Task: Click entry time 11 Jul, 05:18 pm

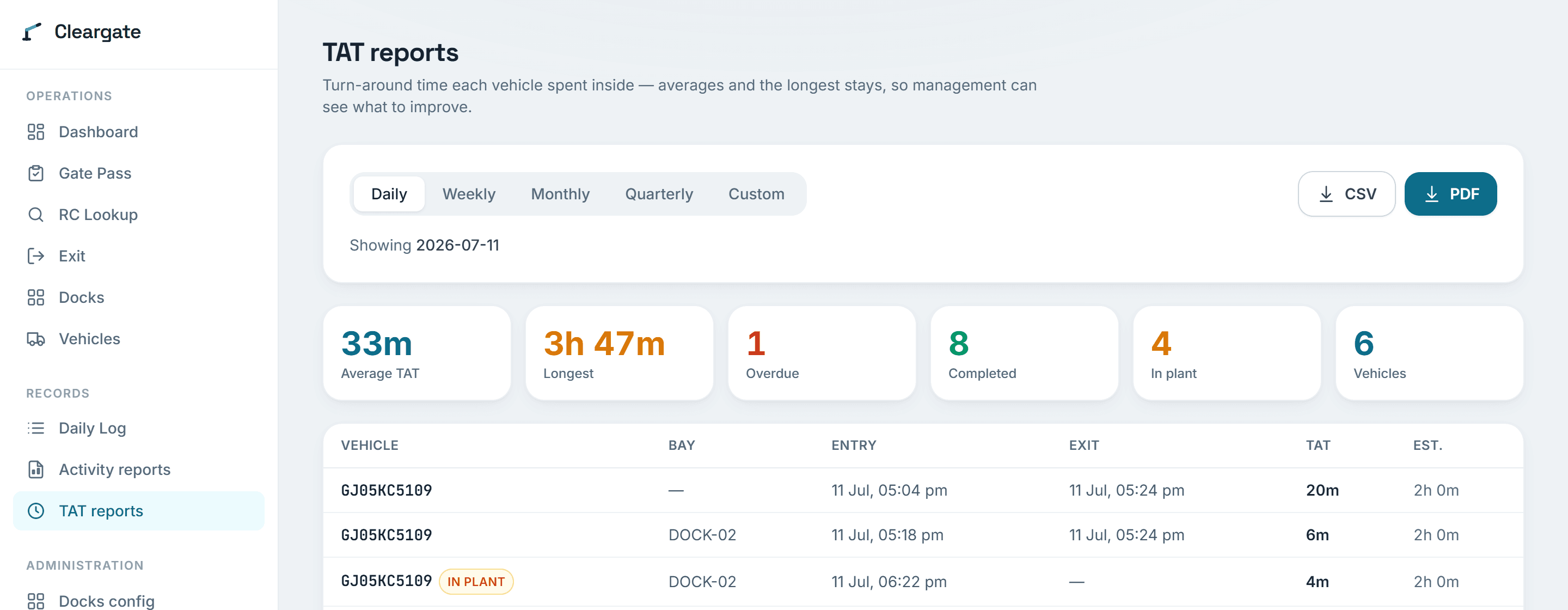Action: (x=887, y=535)
